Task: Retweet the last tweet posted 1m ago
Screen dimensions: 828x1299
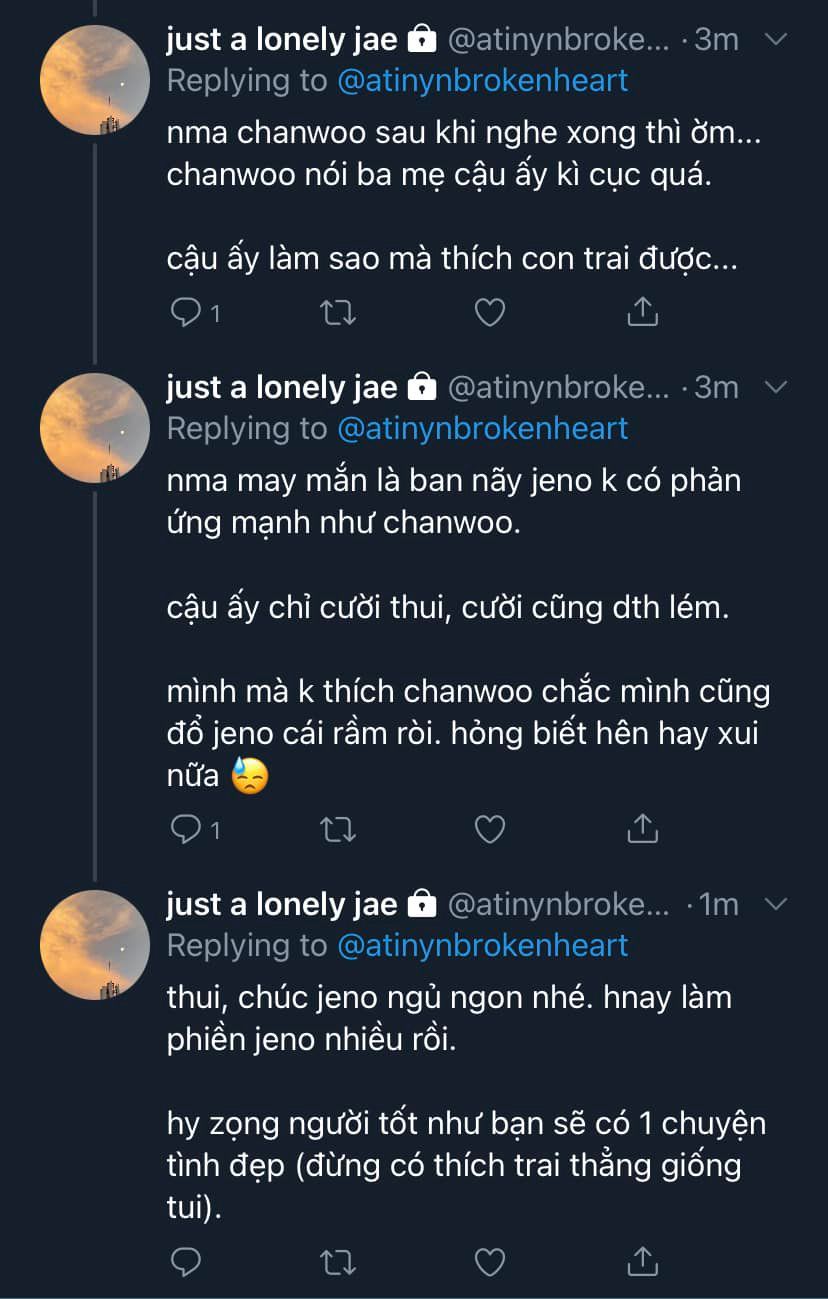Action: tap(338, 1262)
